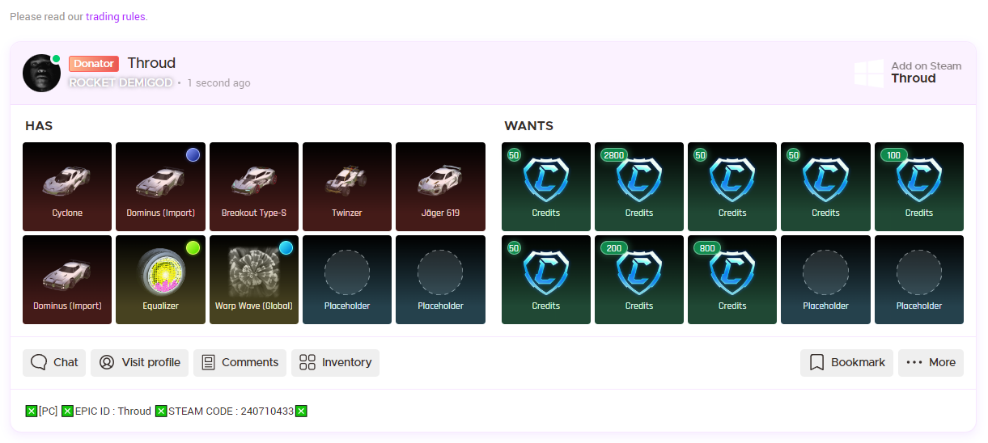
Task: Click the Visit profile button
Action: (139, 362)
